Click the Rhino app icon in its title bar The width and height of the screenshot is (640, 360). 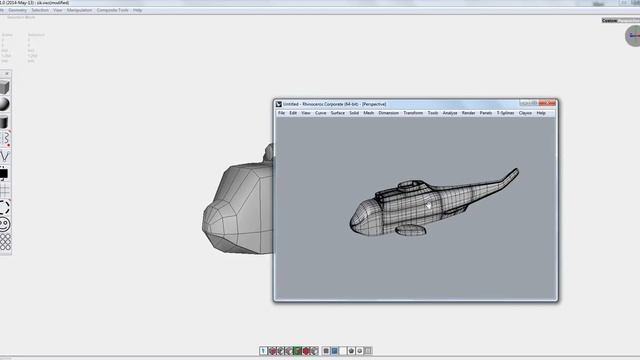(279, 104)
